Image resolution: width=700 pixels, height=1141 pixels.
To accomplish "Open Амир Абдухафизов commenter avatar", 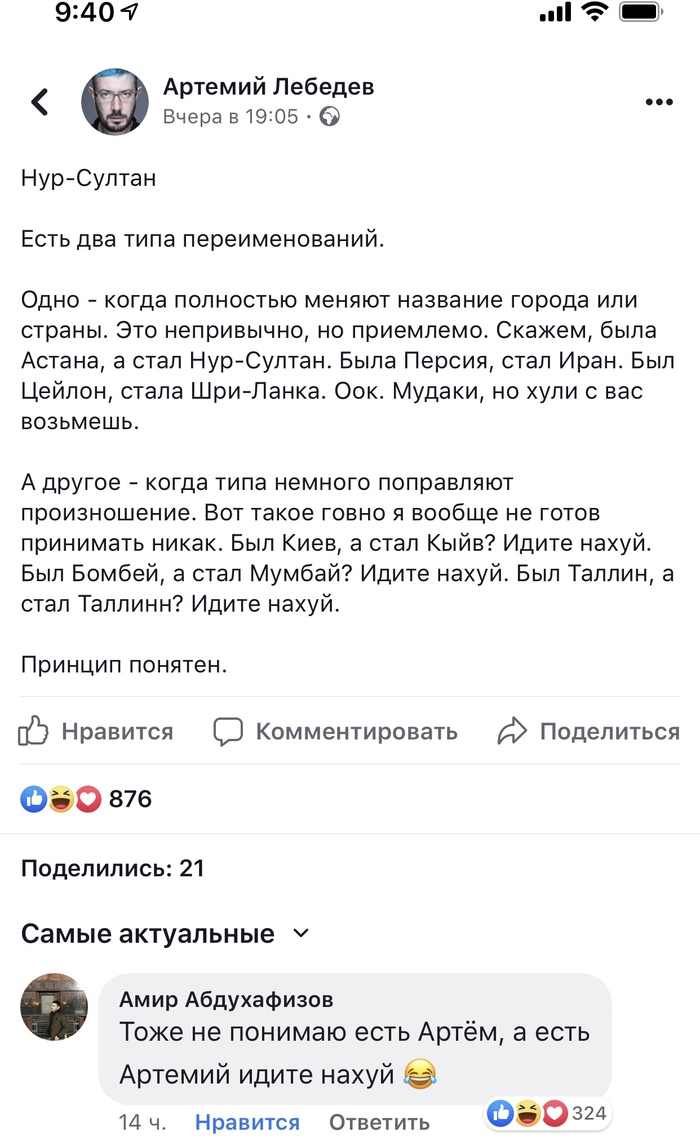I will 54,1007.
